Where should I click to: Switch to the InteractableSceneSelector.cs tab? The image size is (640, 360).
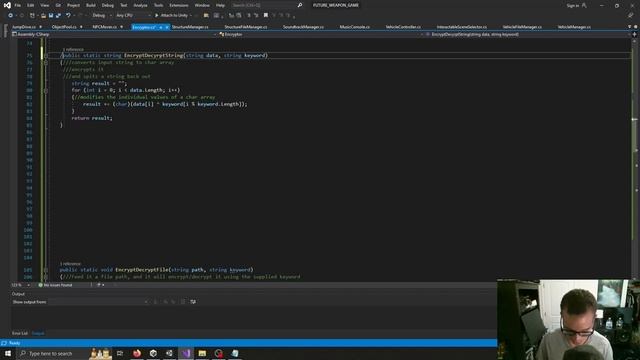[462, 27]
